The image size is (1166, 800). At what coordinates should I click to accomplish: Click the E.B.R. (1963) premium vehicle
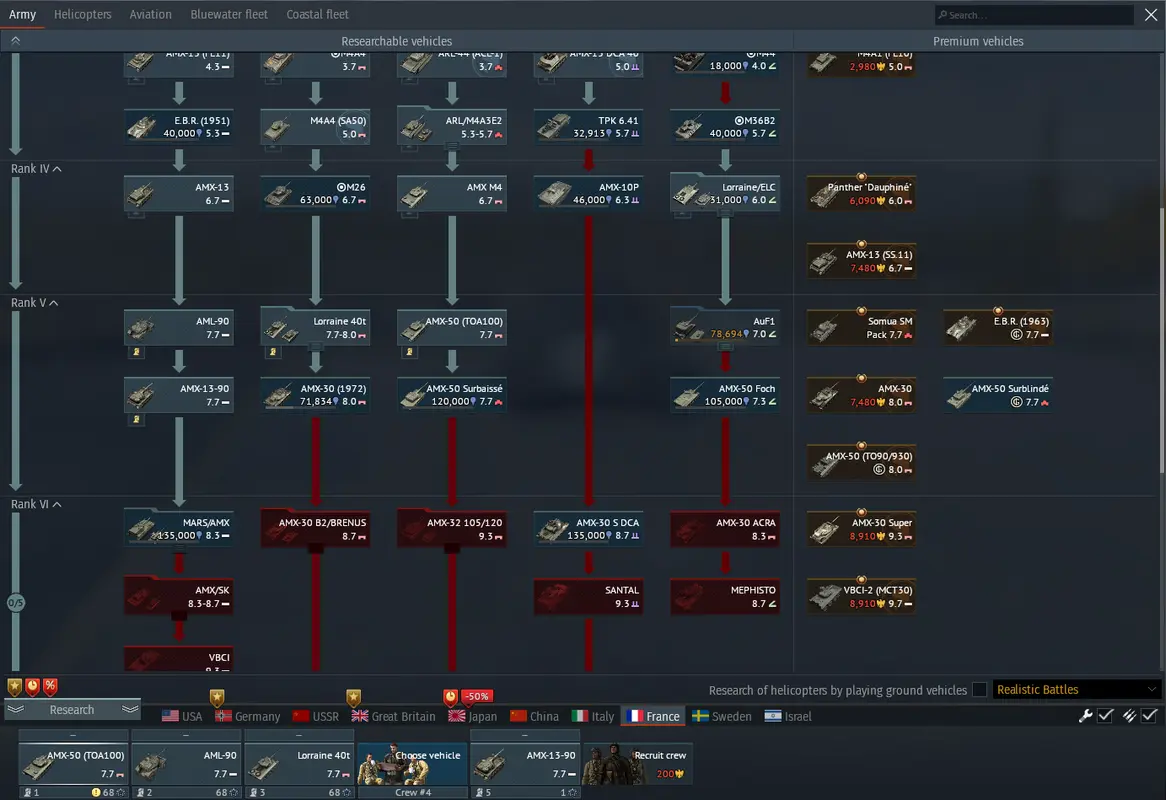[997, 327]
